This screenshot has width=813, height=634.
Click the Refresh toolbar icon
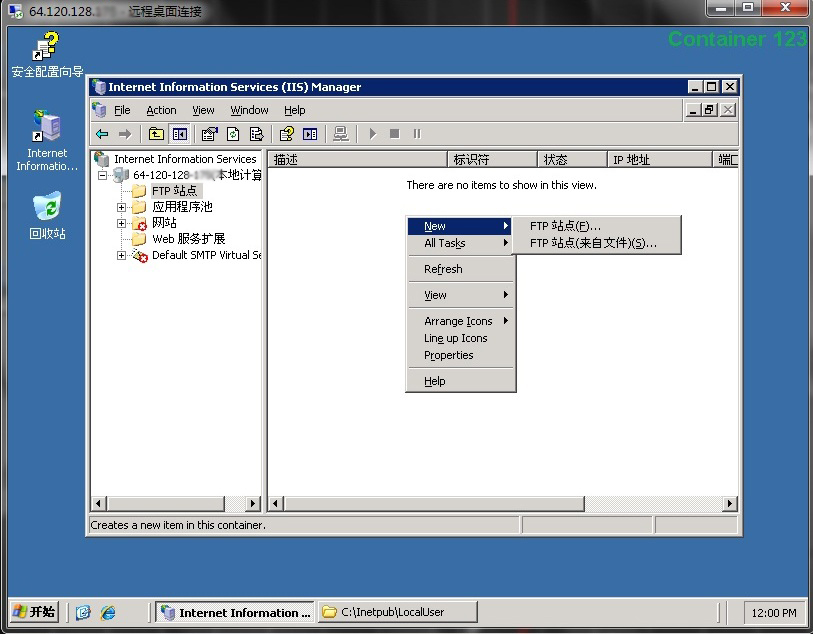pos(233,134)
